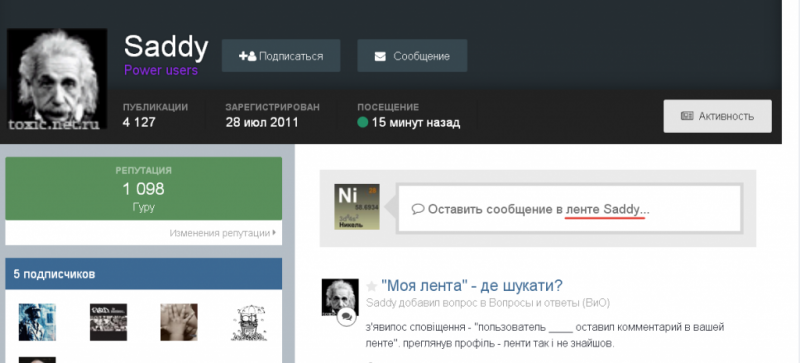
Task: Open the "Моя лента" - де шукати? post title
Action: [471, 286]
